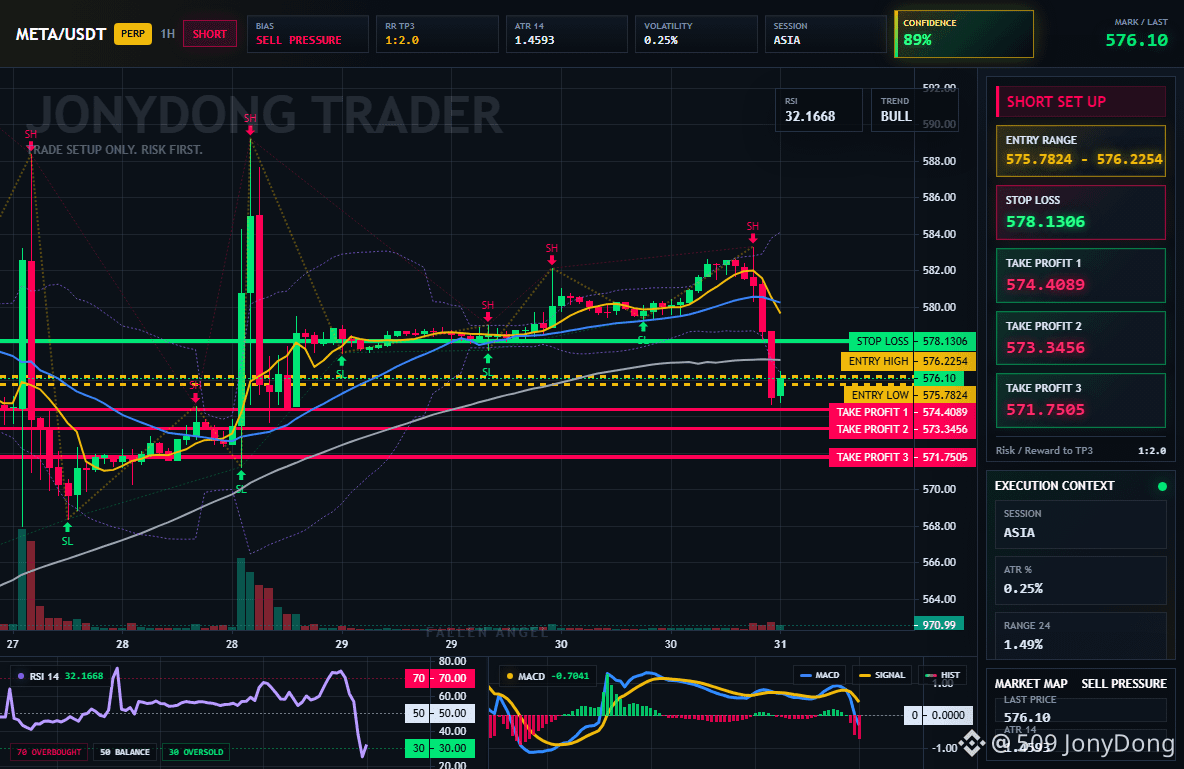
Task: Click the Take Profit 2 chart level label
Action: (x=902, y=429)
